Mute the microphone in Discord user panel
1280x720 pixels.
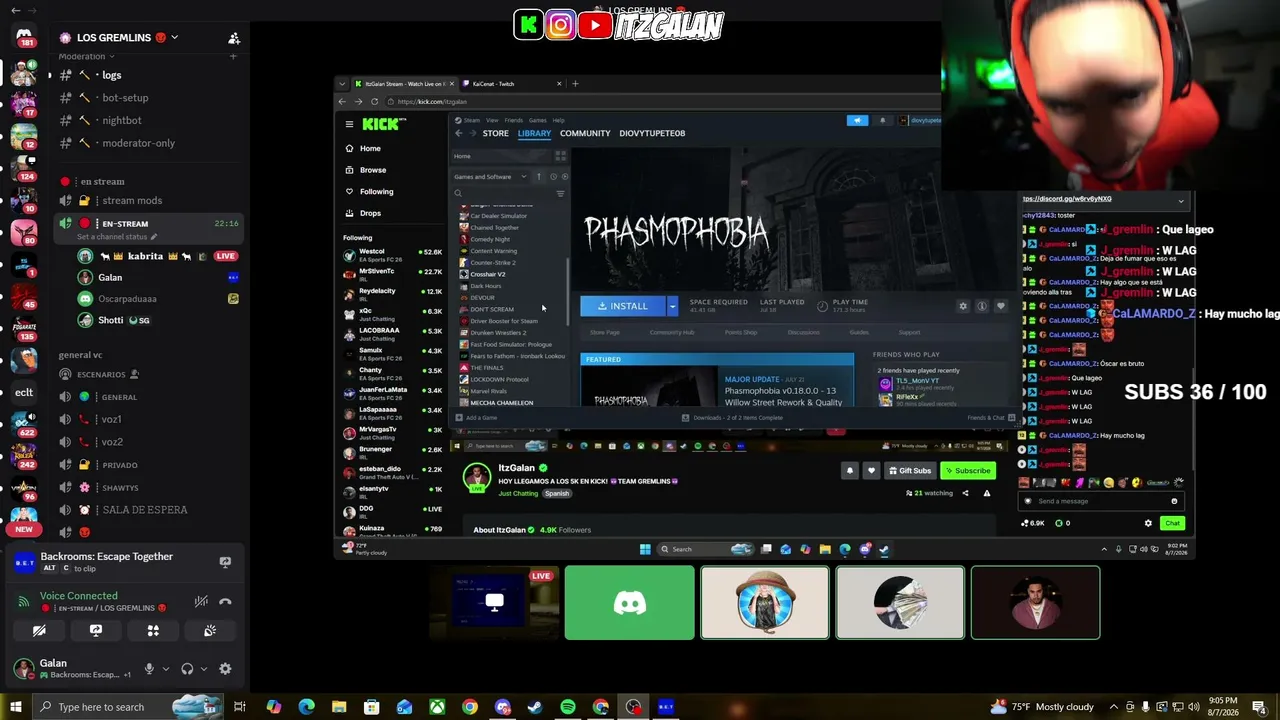coord(149,669)
